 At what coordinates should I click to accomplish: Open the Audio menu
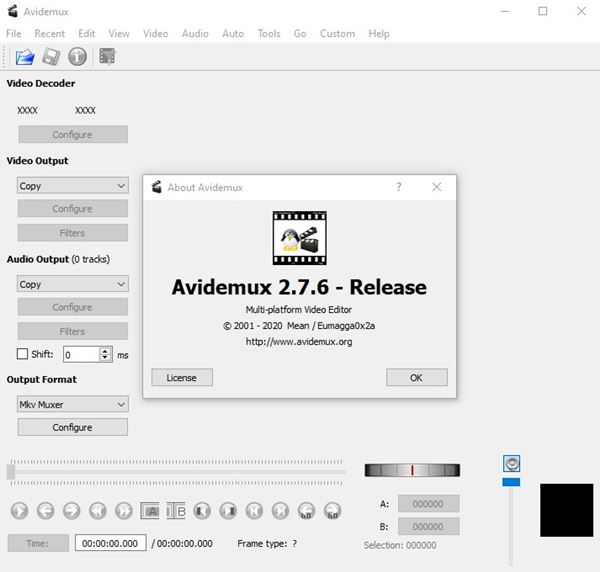pos(195,34)
